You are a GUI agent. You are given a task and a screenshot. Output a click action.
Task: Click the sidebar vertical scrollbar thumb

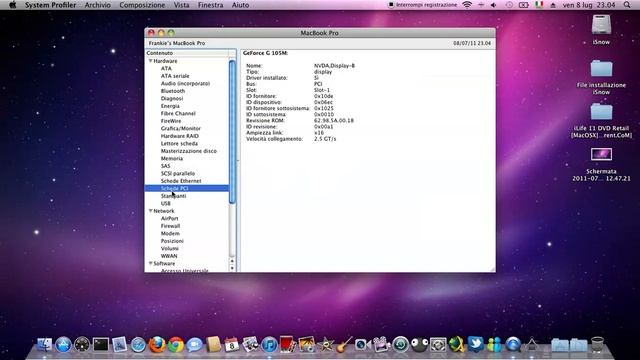(x=232, y=131)
